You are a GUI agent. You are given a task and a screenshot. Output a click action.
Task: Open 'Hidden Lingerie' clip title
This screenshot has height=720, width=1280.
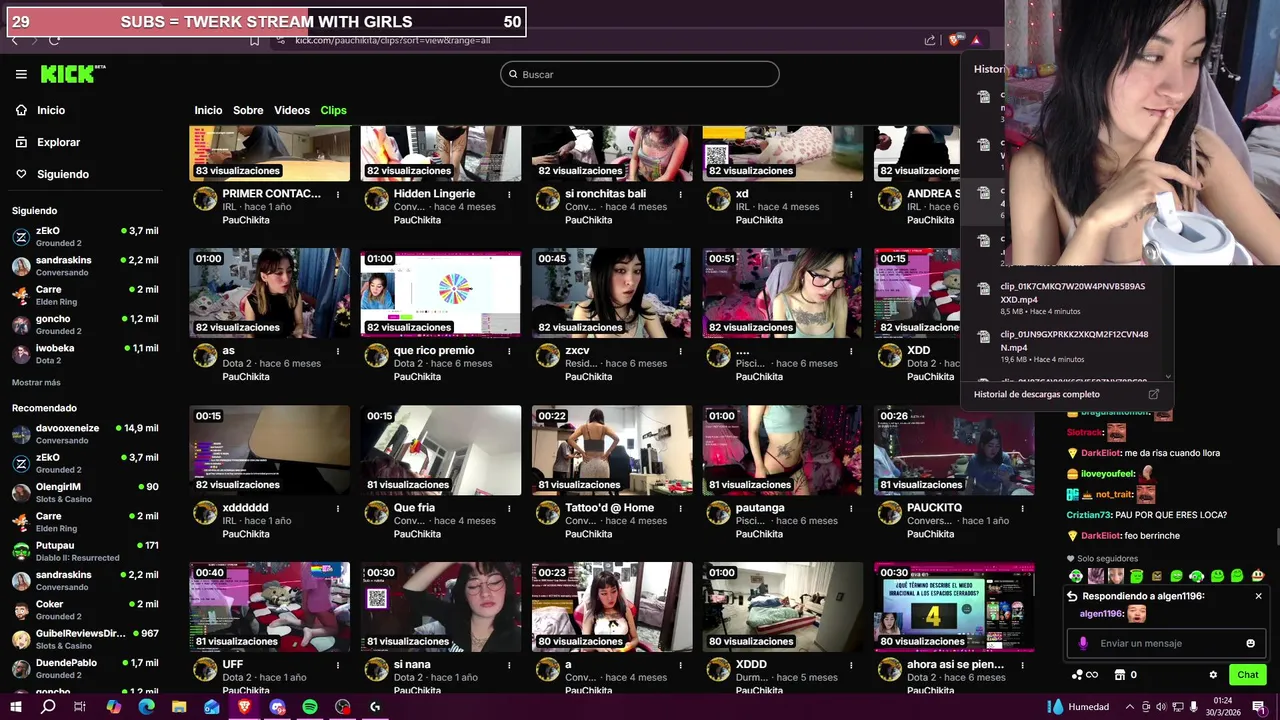click(x=434, y=194)
